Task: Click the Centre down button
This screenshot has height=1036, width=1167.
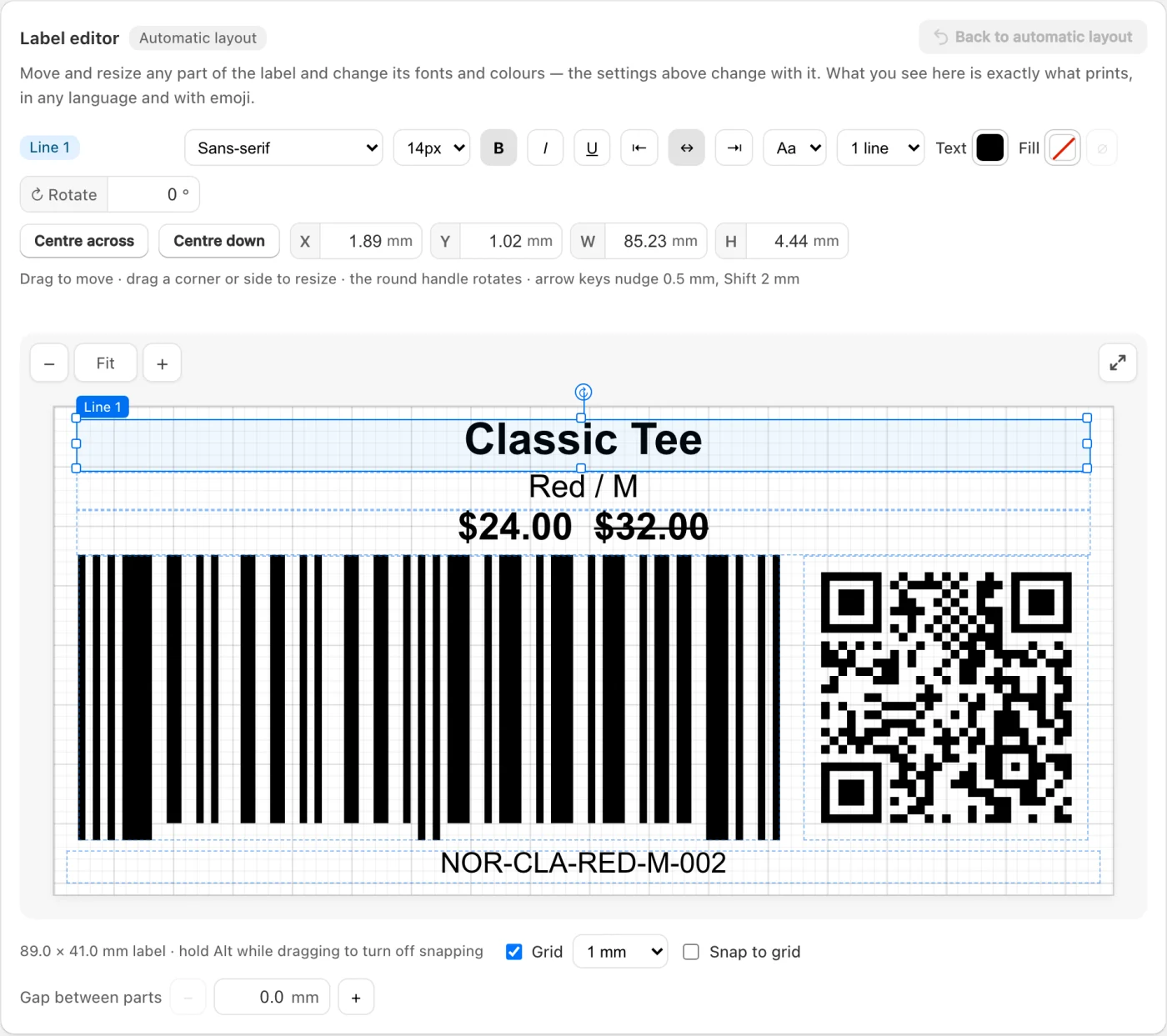Action: tap(219, 241)
